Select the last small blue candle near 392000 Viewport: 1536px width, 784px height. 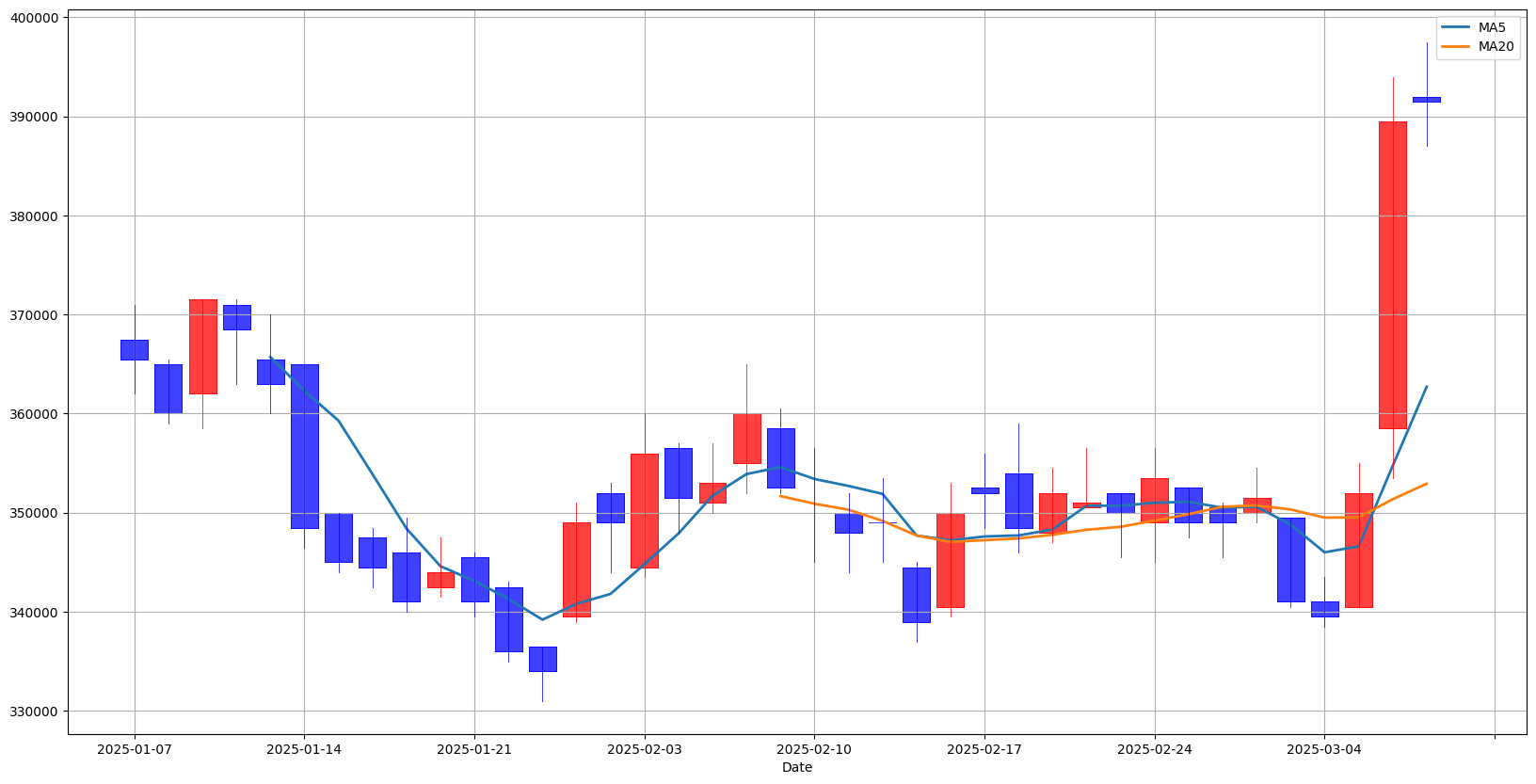(1426, 99)
